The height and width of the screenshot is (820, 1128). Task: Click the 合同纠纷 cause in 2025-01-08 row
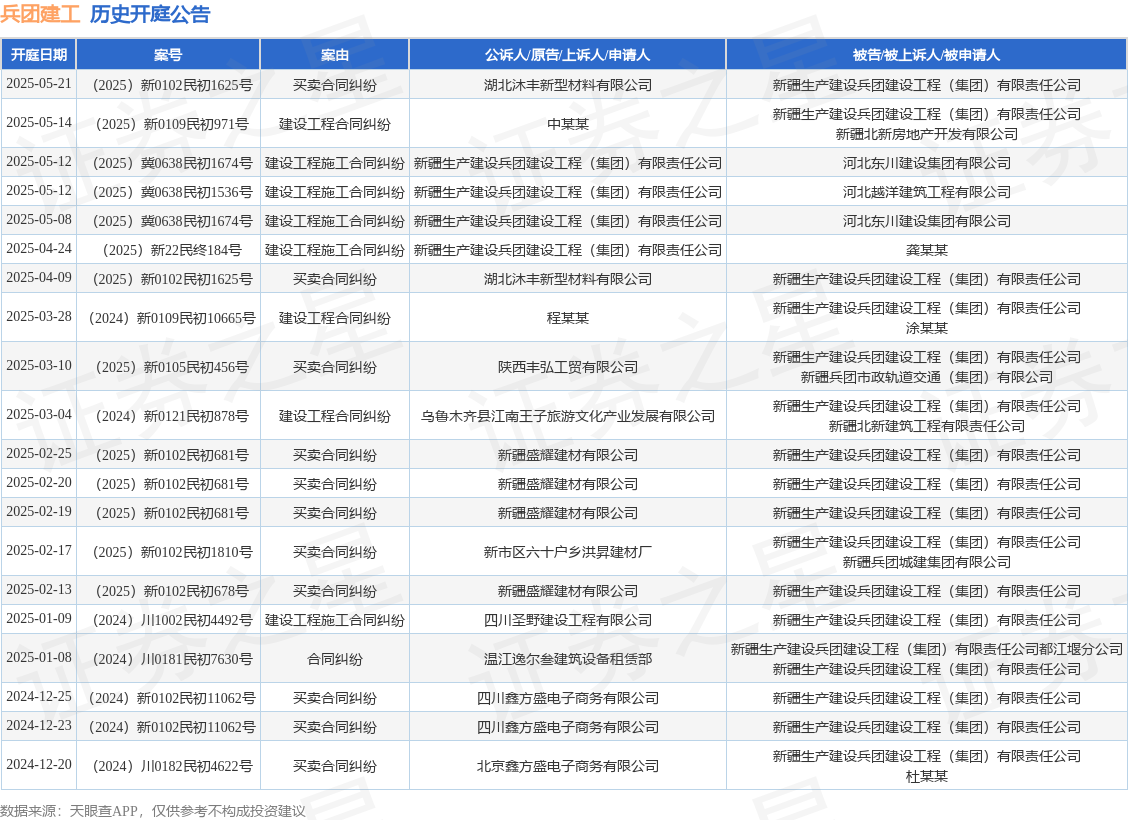pyautogui.click(x=335, y=659)
